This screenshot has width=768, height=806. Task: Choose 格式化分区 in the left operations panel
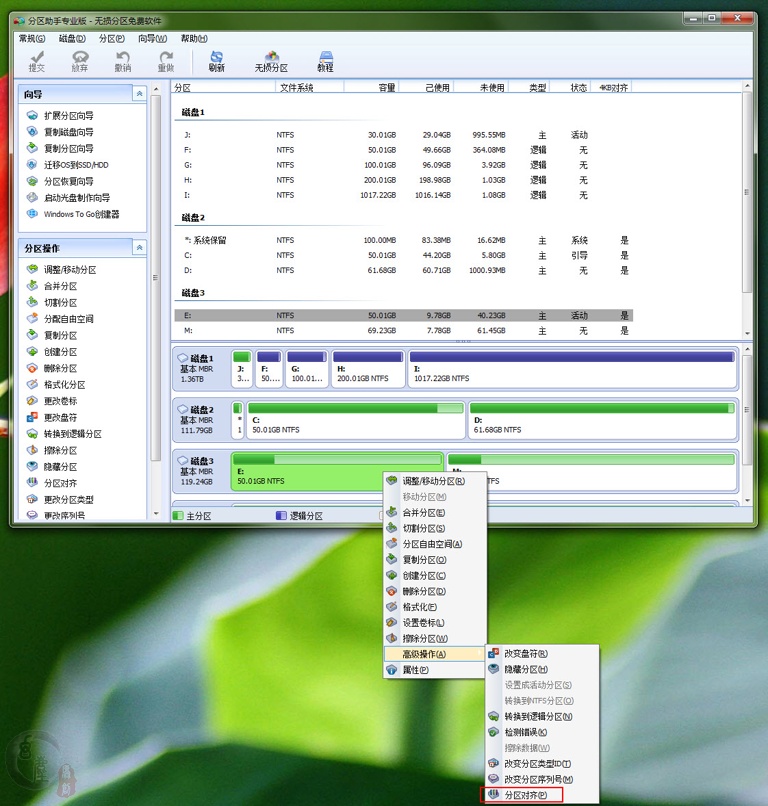64,385
